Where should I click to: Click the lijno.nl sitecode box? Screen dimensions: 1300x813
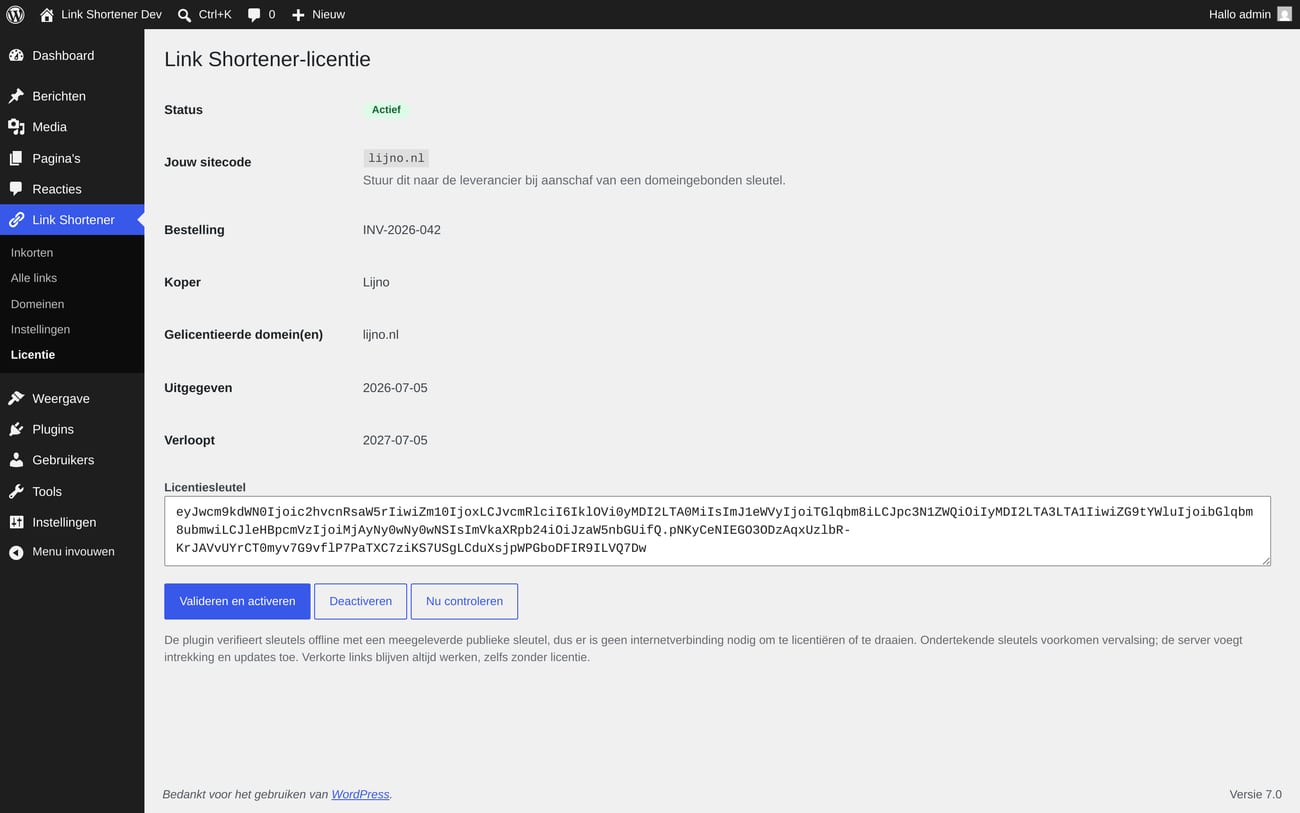coord(396,158)
